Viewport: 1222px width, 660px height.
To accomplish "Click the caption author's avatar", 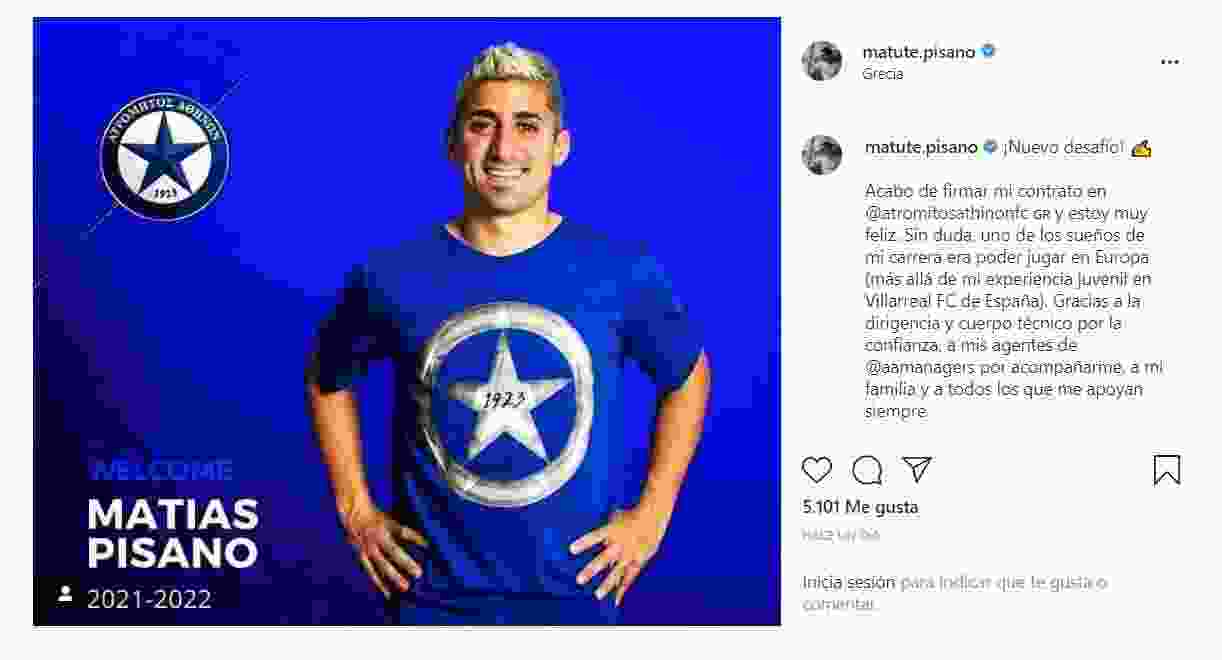I will click(822, 155).
